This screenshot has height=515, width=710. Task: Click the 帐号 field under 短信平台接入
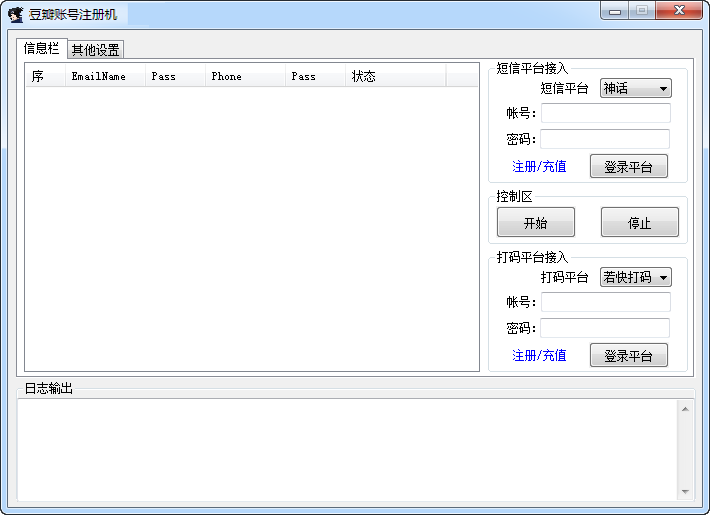coord(605,113)
